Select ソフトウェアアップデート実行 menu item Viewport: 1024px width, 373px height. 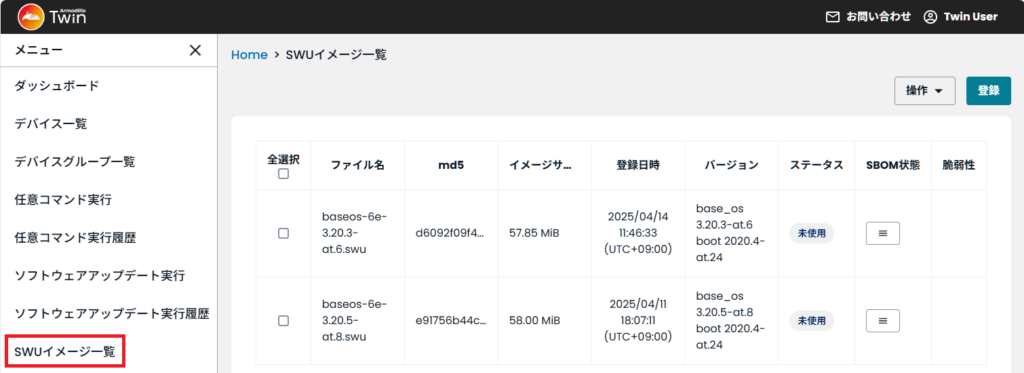tap(100, 276)
